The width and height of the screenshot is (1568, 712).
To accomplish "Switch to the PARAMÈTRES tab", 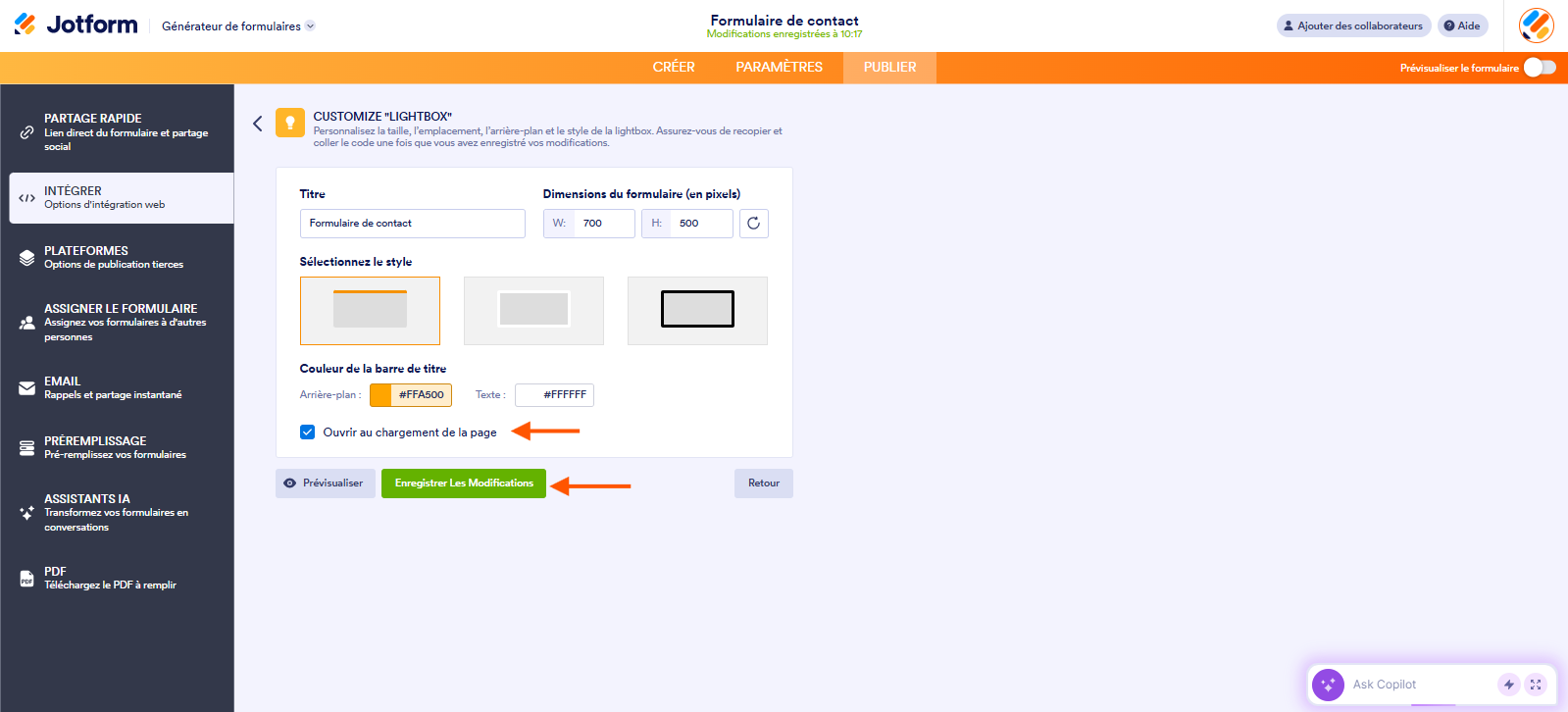I will [x=780, y=68].
